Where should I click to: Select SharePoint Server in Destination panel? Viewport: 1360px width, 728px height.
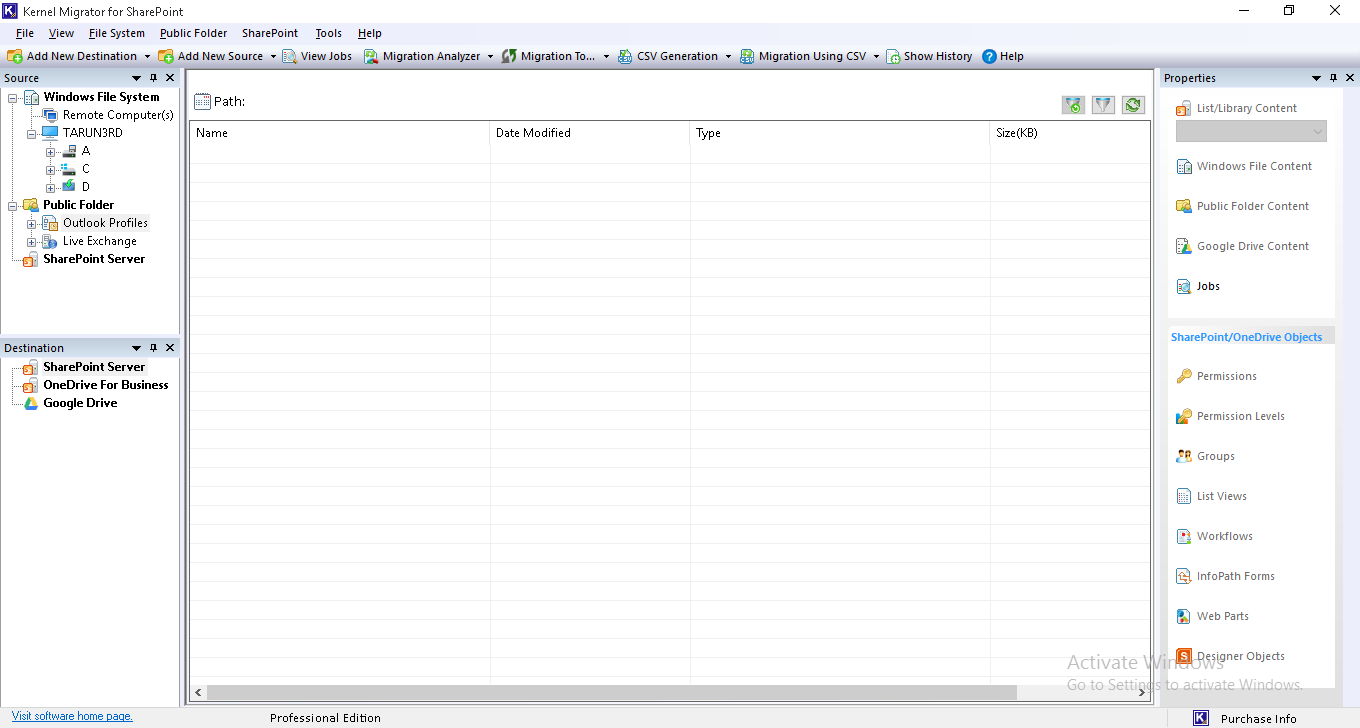[94, 367]
